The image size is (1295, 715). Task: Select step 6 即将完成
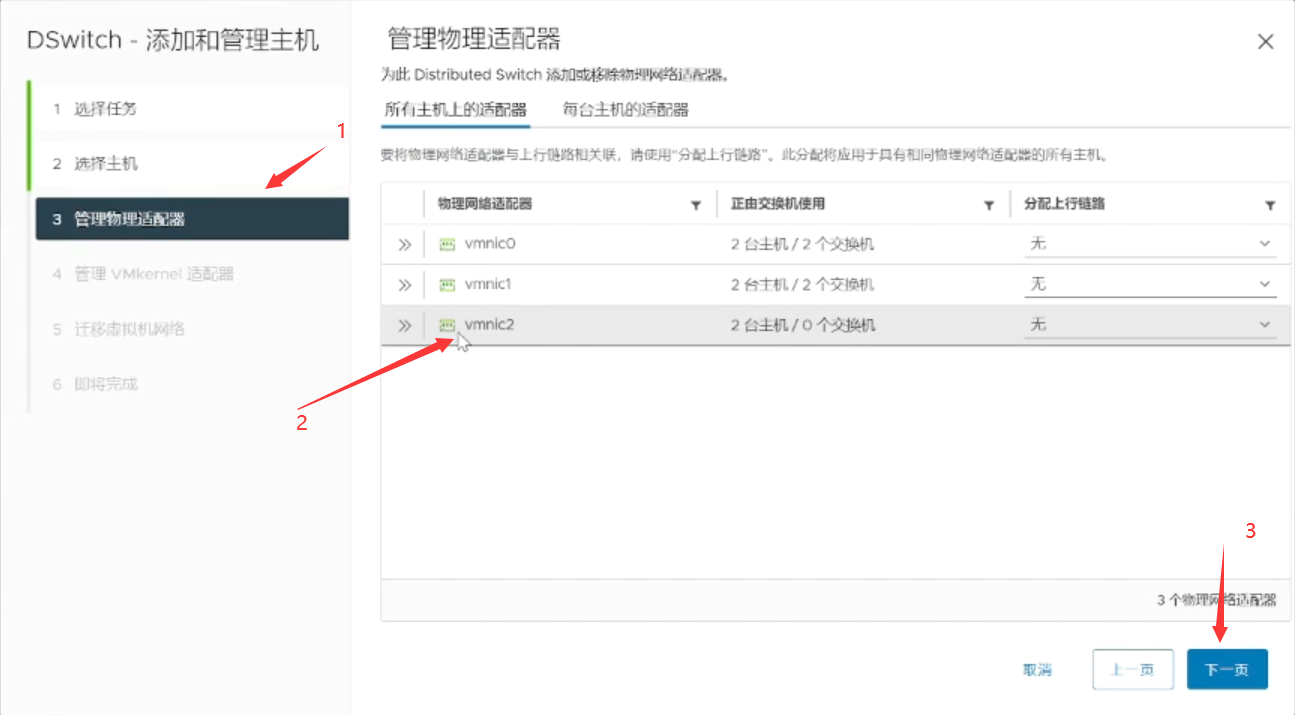190,384
